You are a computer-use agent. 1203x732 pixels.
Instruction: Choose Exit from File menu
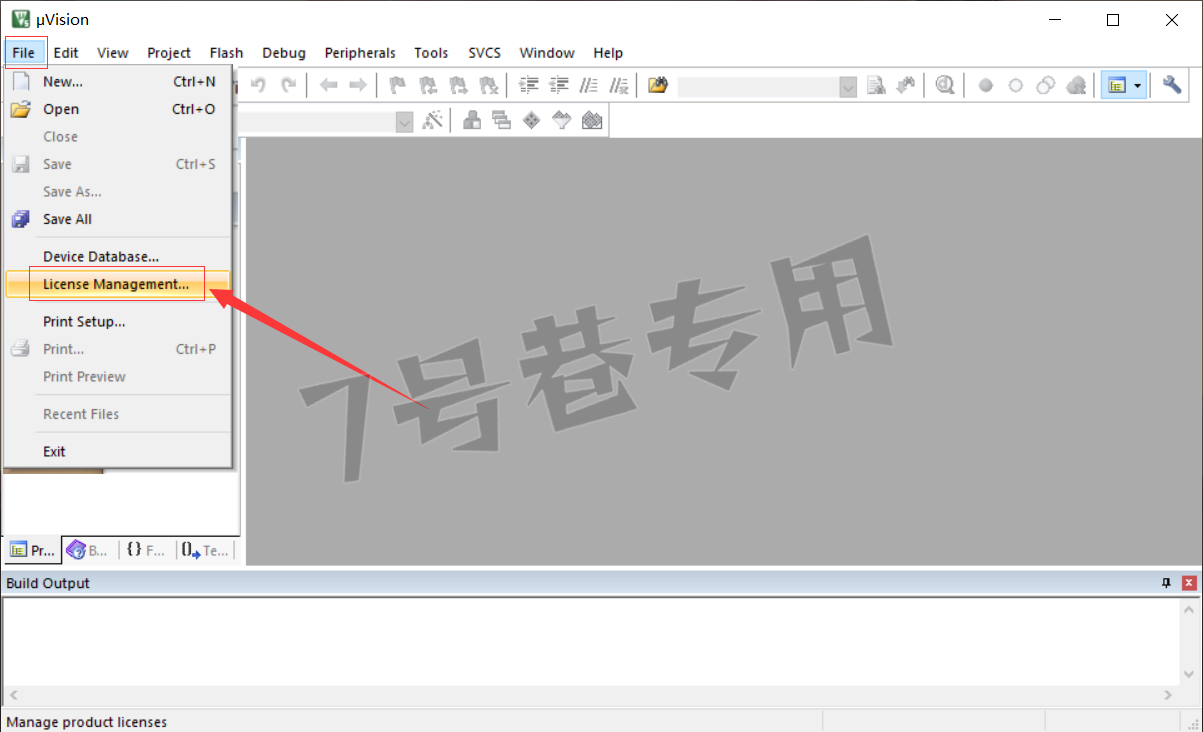tap(118, 452)
